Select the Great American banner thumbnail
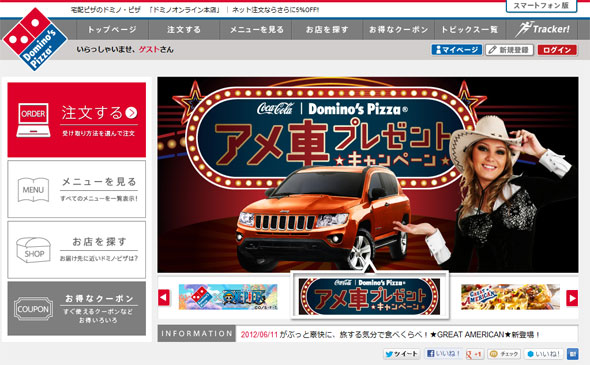This screenshot has height=365, width=590. 510,297
